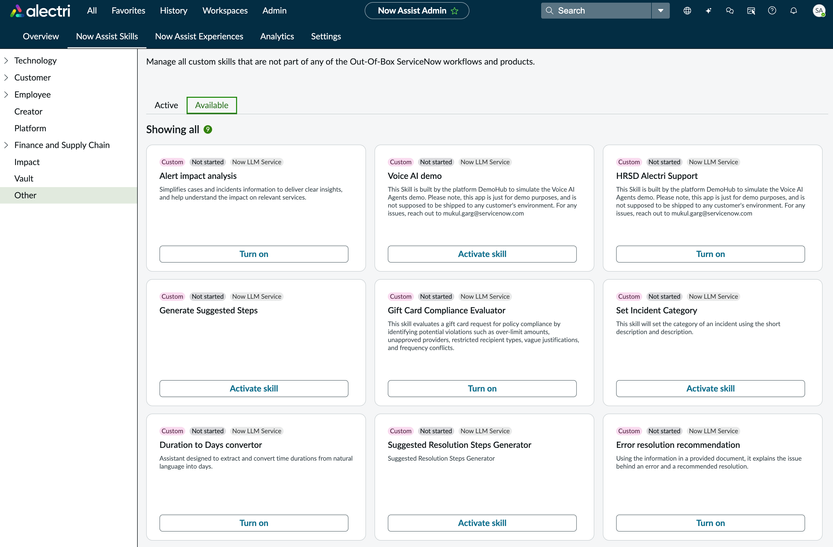Screen dimensions: 833x547
Task: Open the Now Assist Experiences tab
Action: [x=199, y=36]
